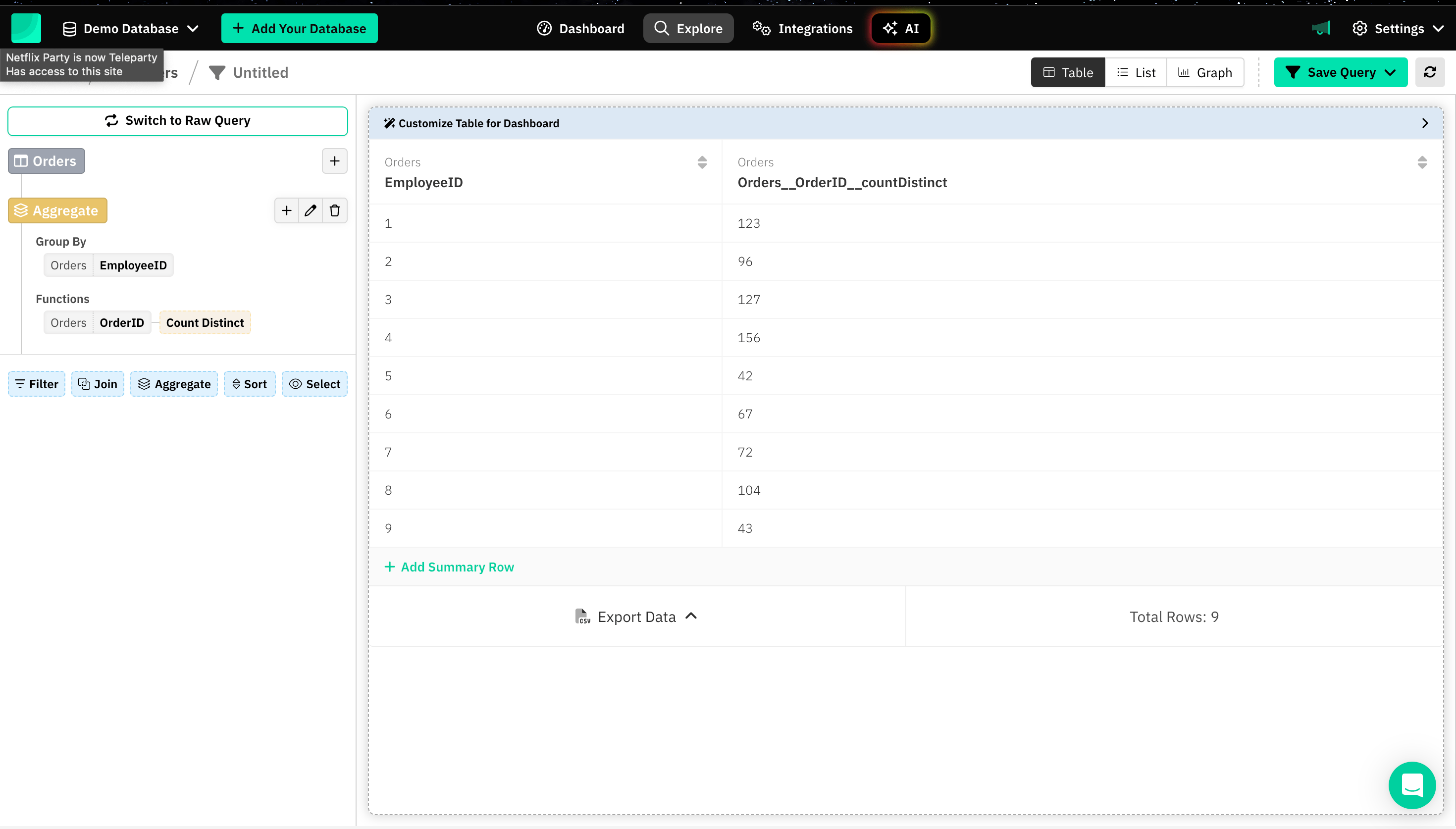Open the Dashboard tab
Image resolution: width=1456 pixels, height=829 pixels.
pos(580,28)
